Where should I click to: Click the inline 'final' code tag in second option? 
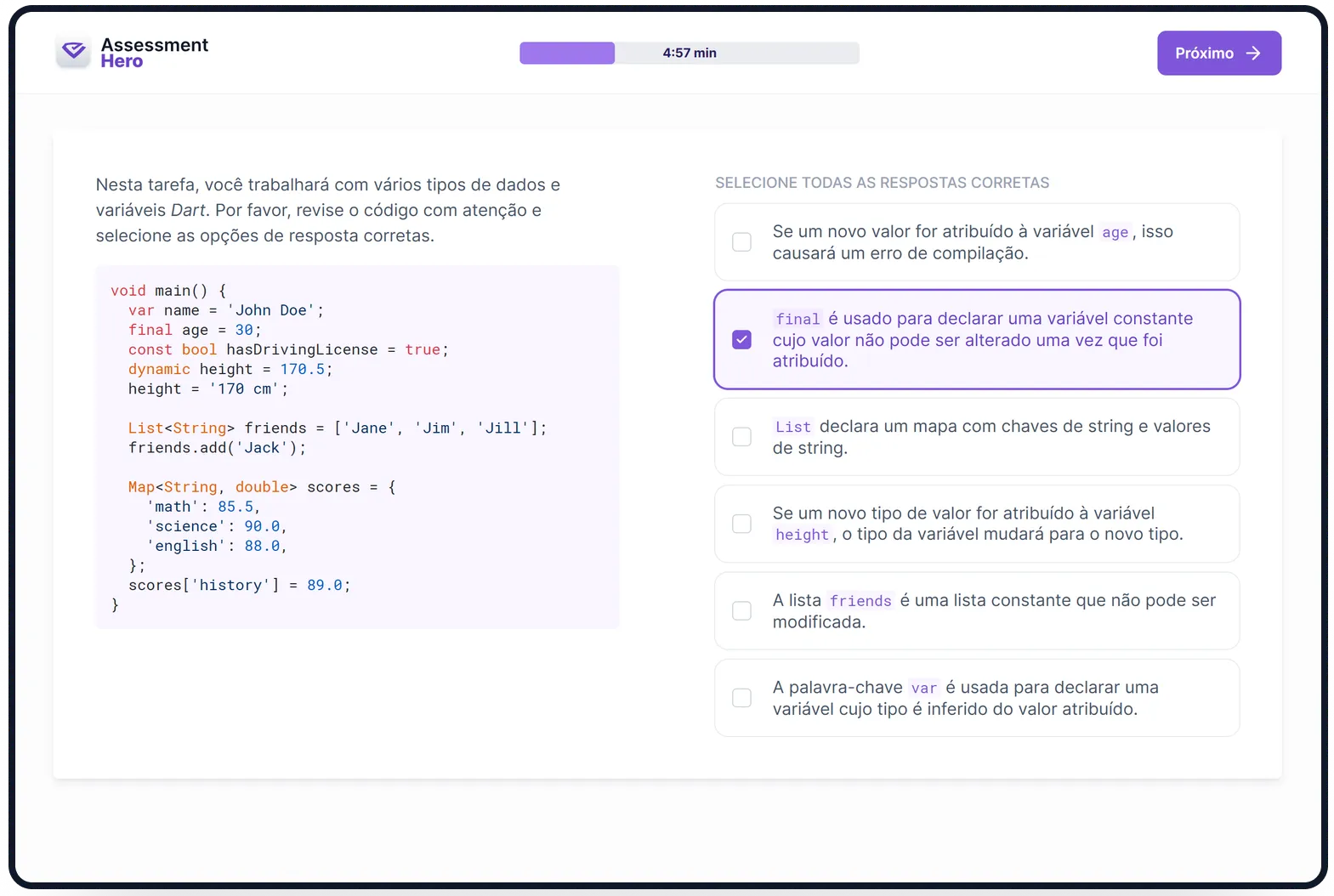798,319
